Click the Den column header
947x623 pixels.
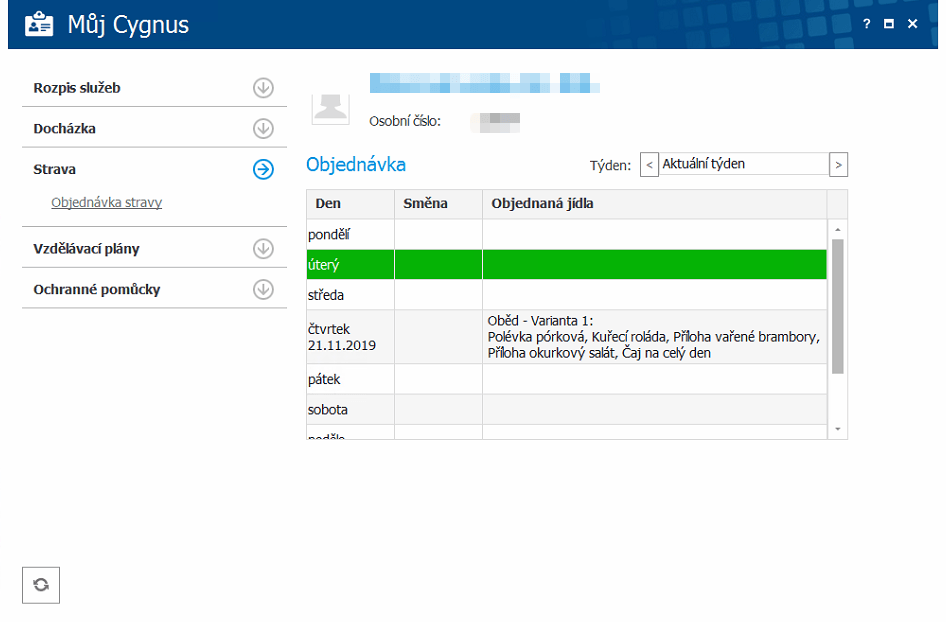350,204
